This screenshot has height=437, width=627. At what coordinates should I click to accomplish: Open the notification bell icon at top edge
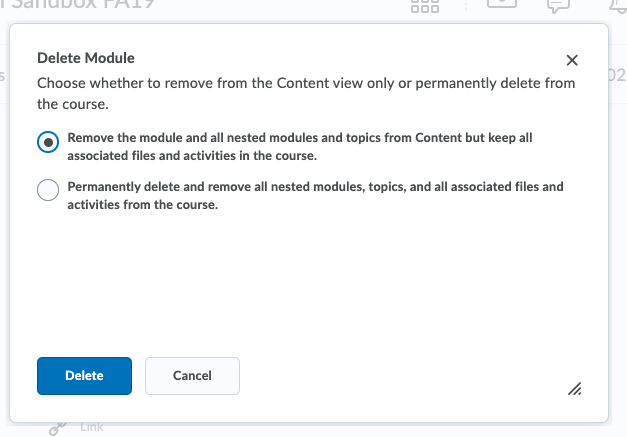618,6
